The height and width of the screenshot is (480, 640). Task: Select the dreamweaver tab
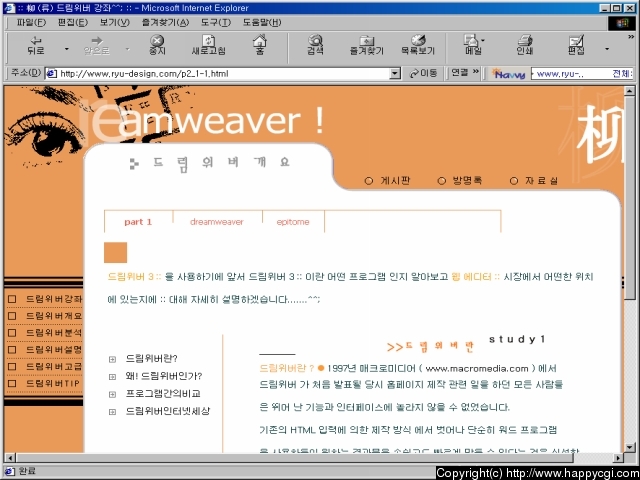pos(217,222)
